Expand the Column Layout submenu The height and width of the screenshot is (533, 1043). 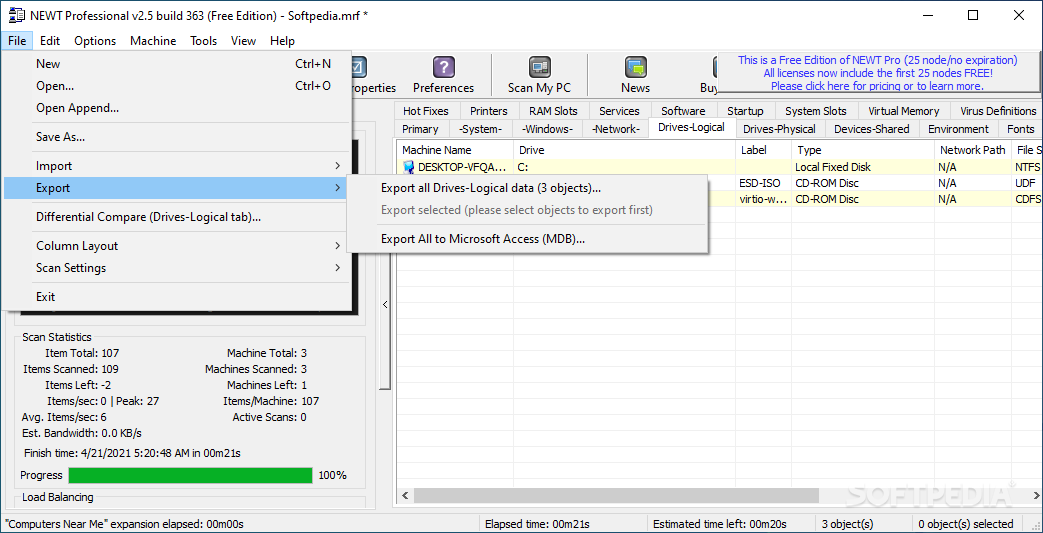pos(176,246)
